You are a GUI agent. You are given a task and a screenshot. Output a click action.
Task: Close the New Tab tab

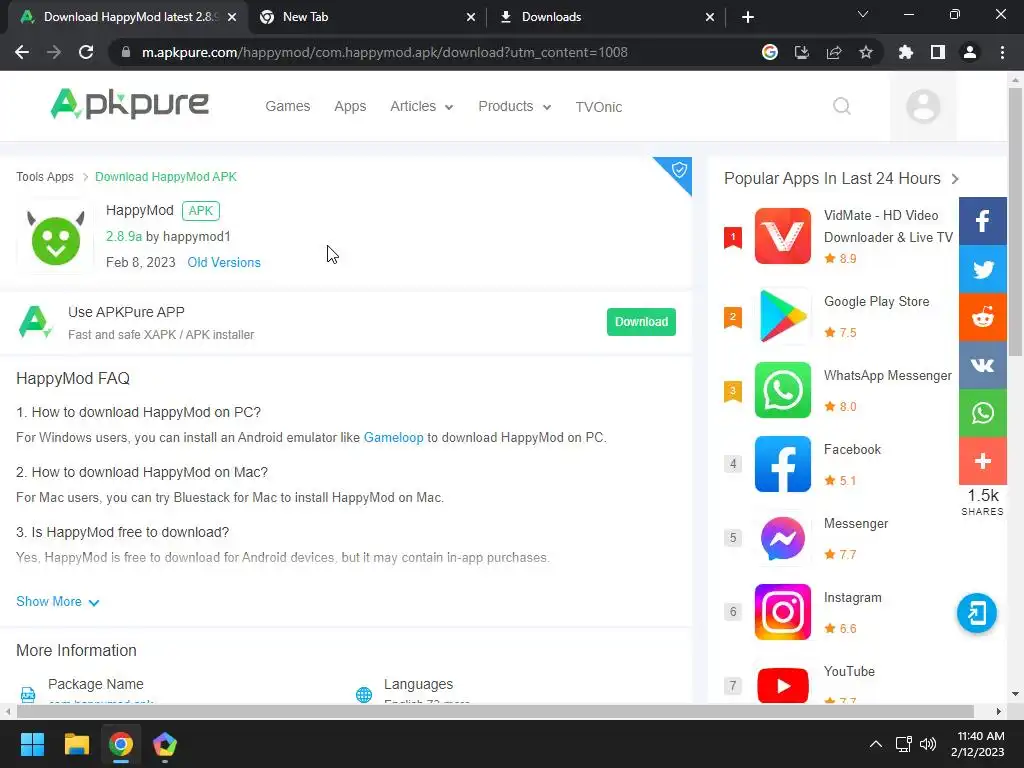(471, 17)
